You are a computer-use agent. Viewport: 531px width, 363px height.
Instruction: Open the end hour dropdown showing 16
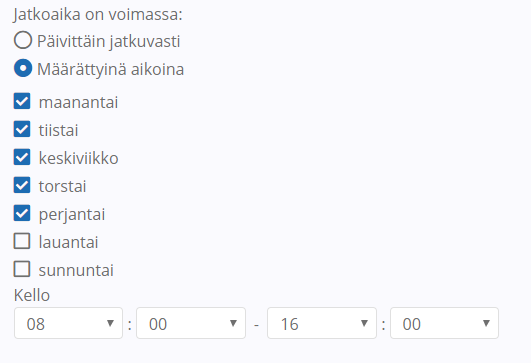322,323
